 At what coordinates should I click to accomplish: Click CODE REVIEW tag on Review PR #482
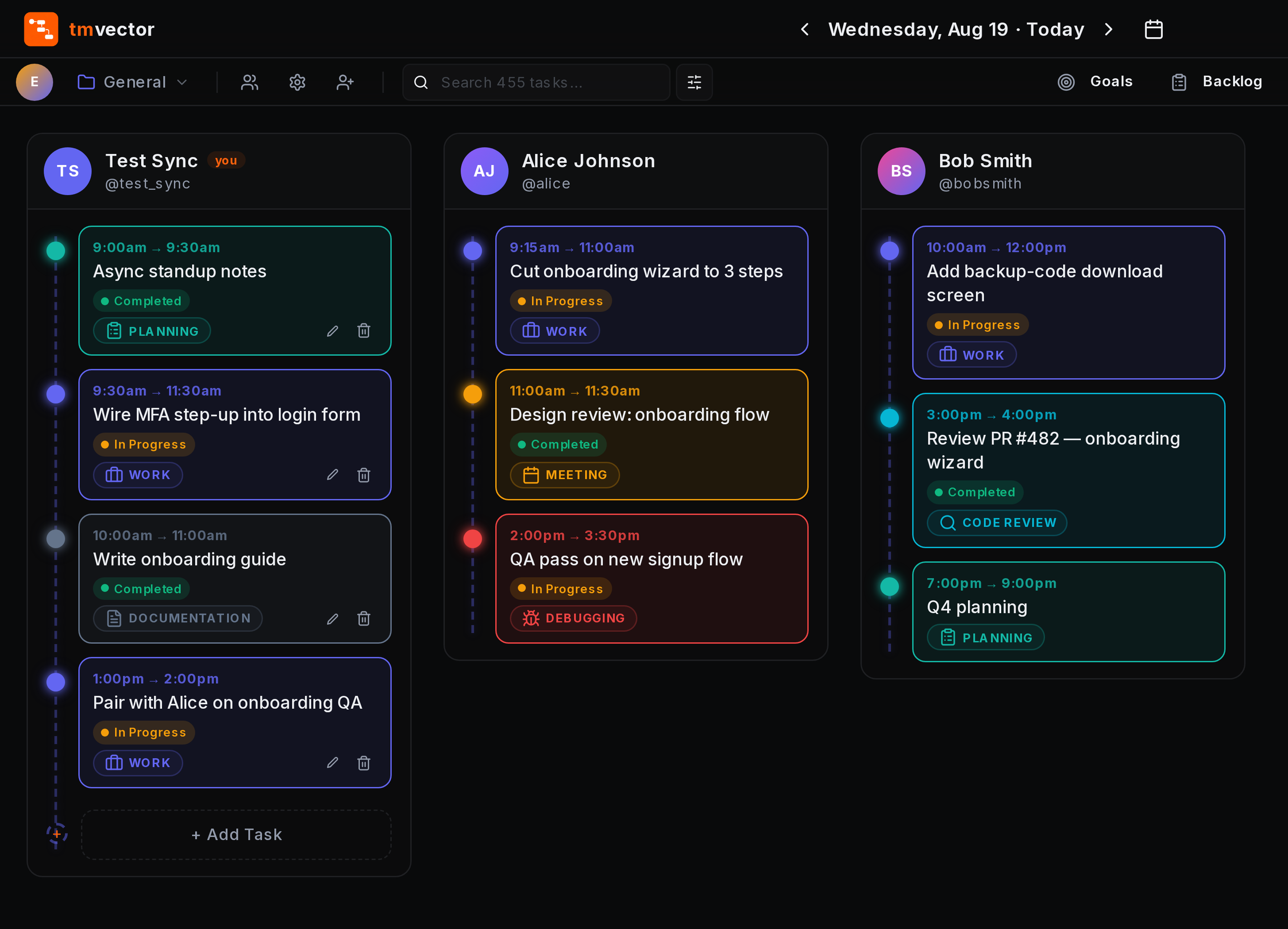point(997,522)
